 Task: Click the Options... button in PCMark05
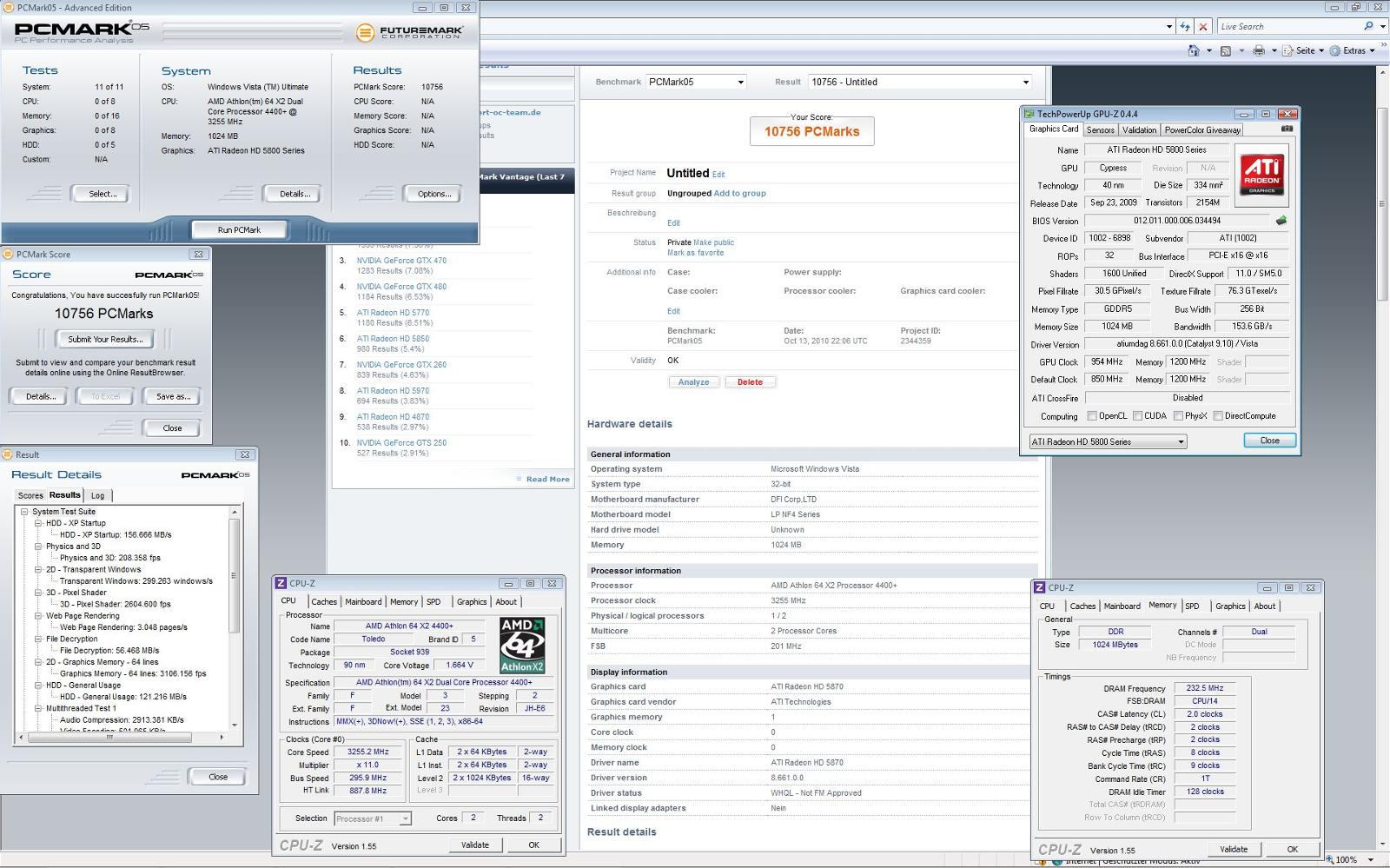pyautogui.click(x=434, y=194)
